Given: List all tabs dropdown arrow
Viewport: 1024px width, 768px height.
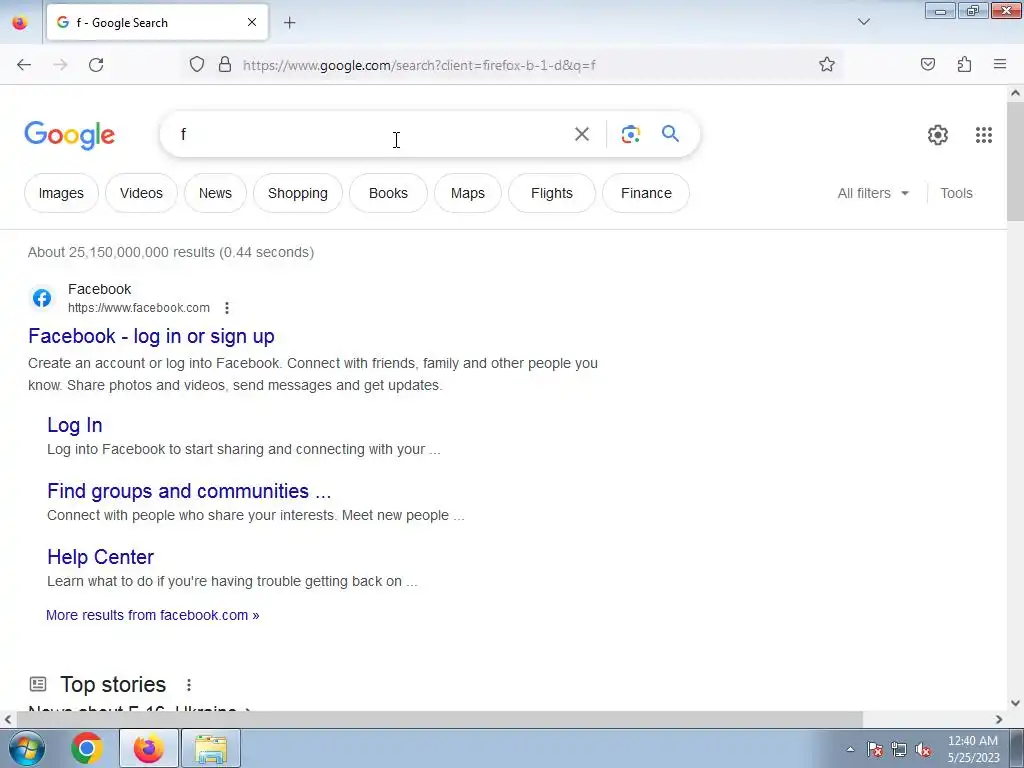Looking at the screenshot, I should click(863, 22).
